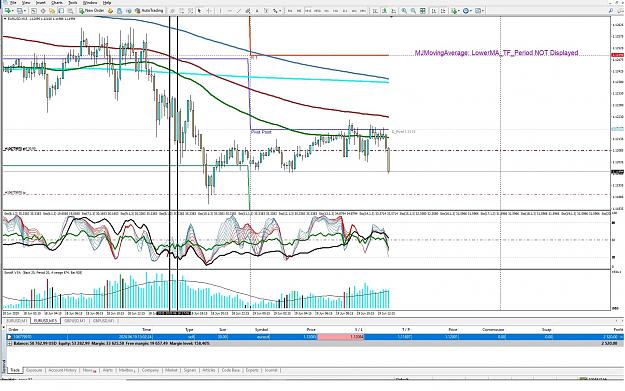The image size is (625, 391).
Task: Open the Strategy Tester icon
Action: pyautogui.click(x=70, y=11)
